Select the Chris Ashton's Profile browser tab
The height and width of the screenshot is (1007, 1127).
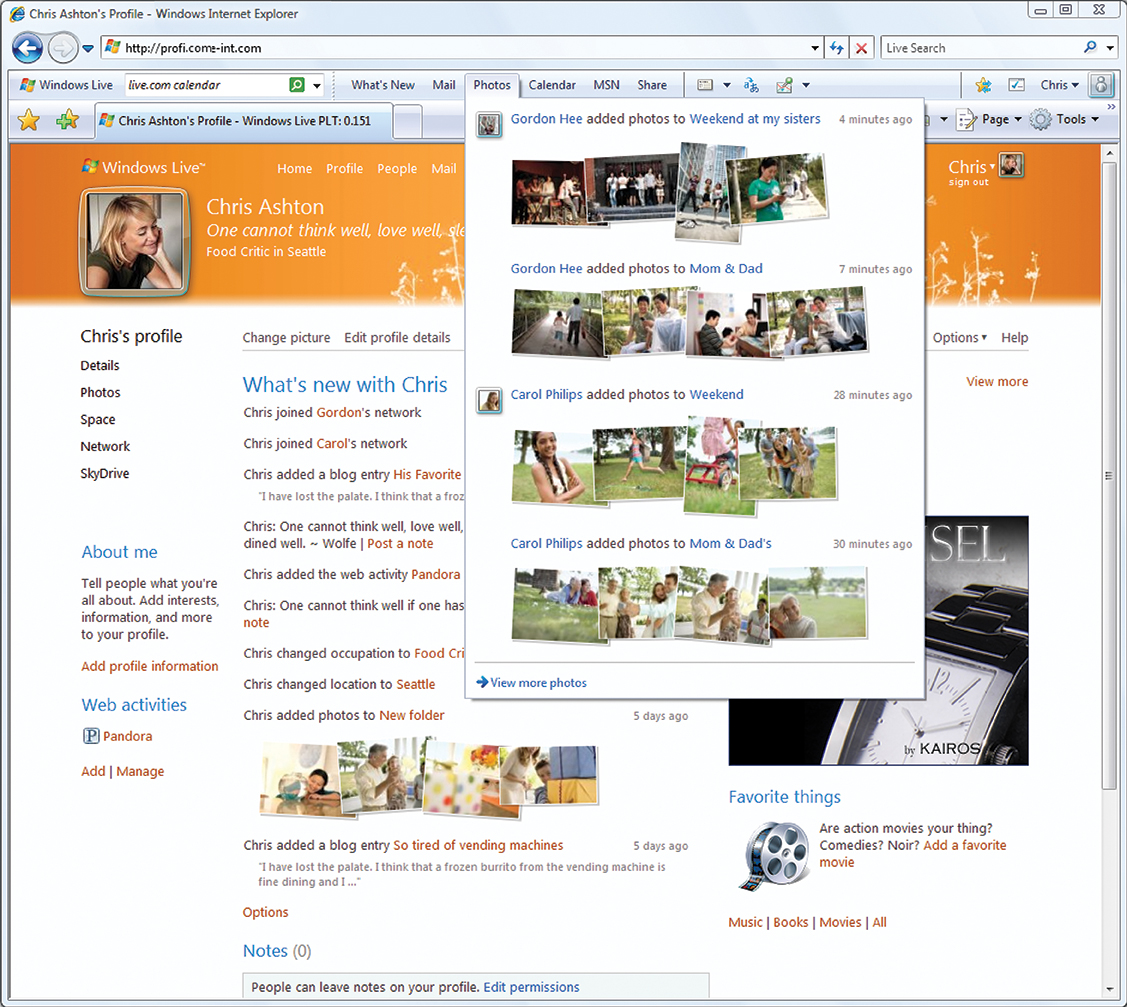tap(244, 121)
